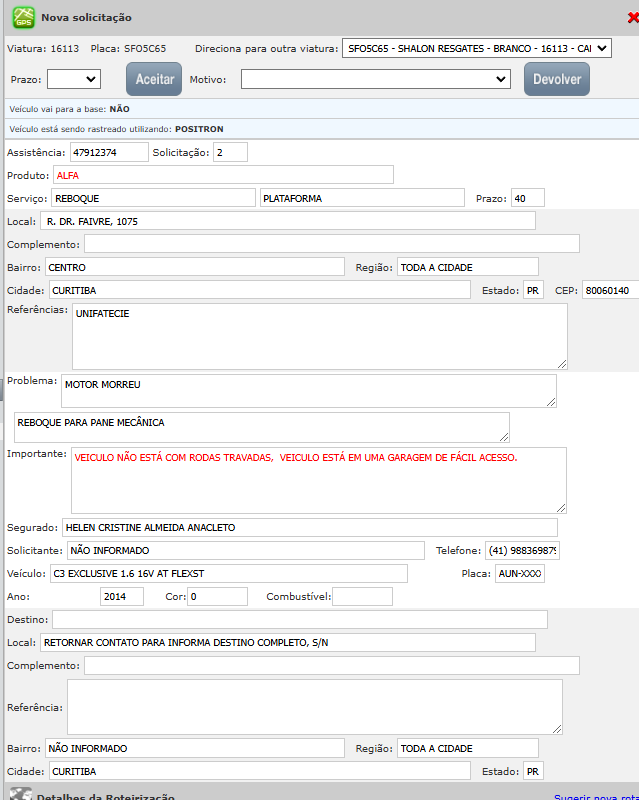Click the Assistência number field
Image resolution: width=639 pixels, height=800 pixels.
pos(108,152)
